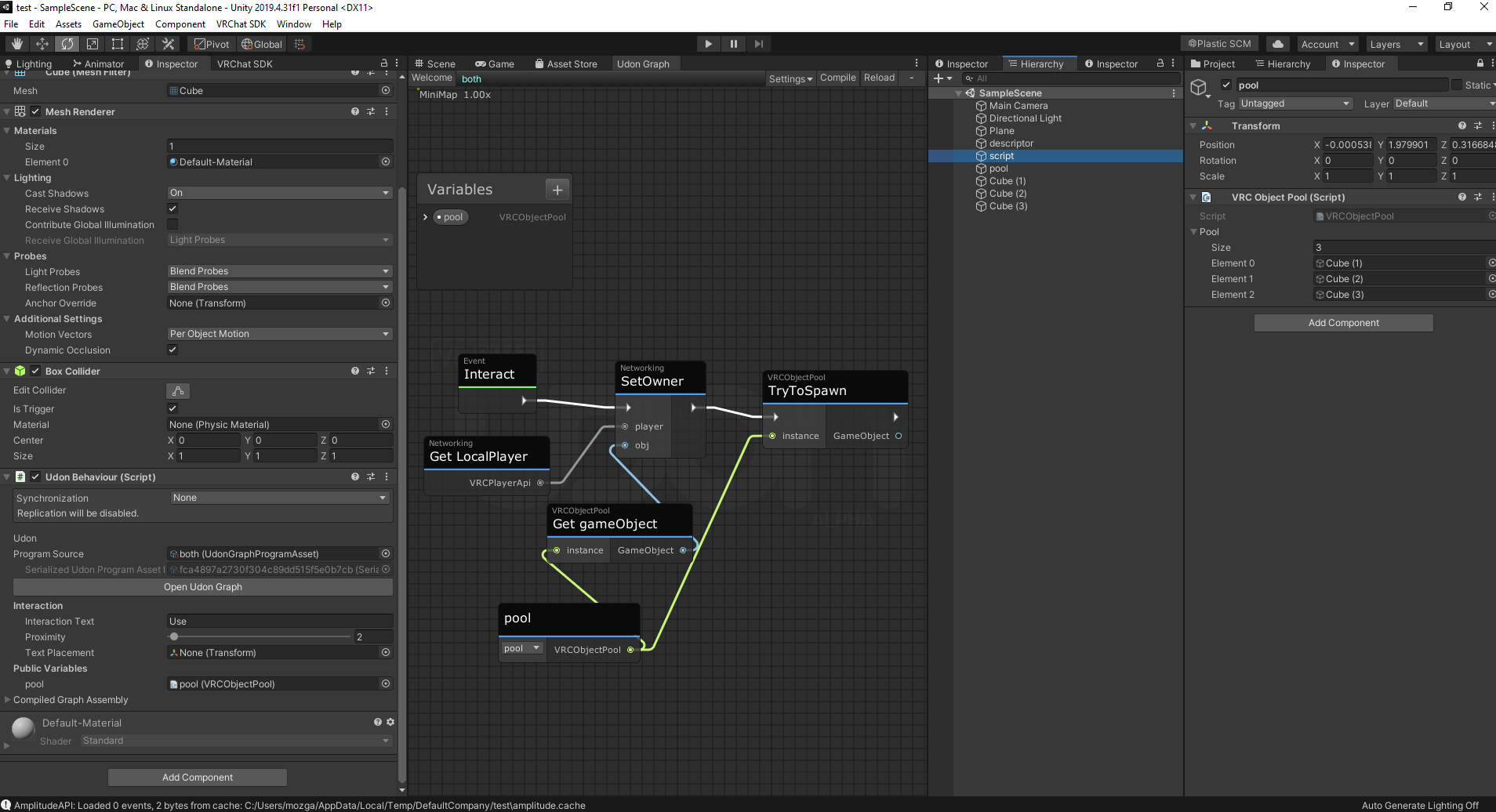
Task: Select the Hand tool in toolbar
Action: (x=17, y=44)
